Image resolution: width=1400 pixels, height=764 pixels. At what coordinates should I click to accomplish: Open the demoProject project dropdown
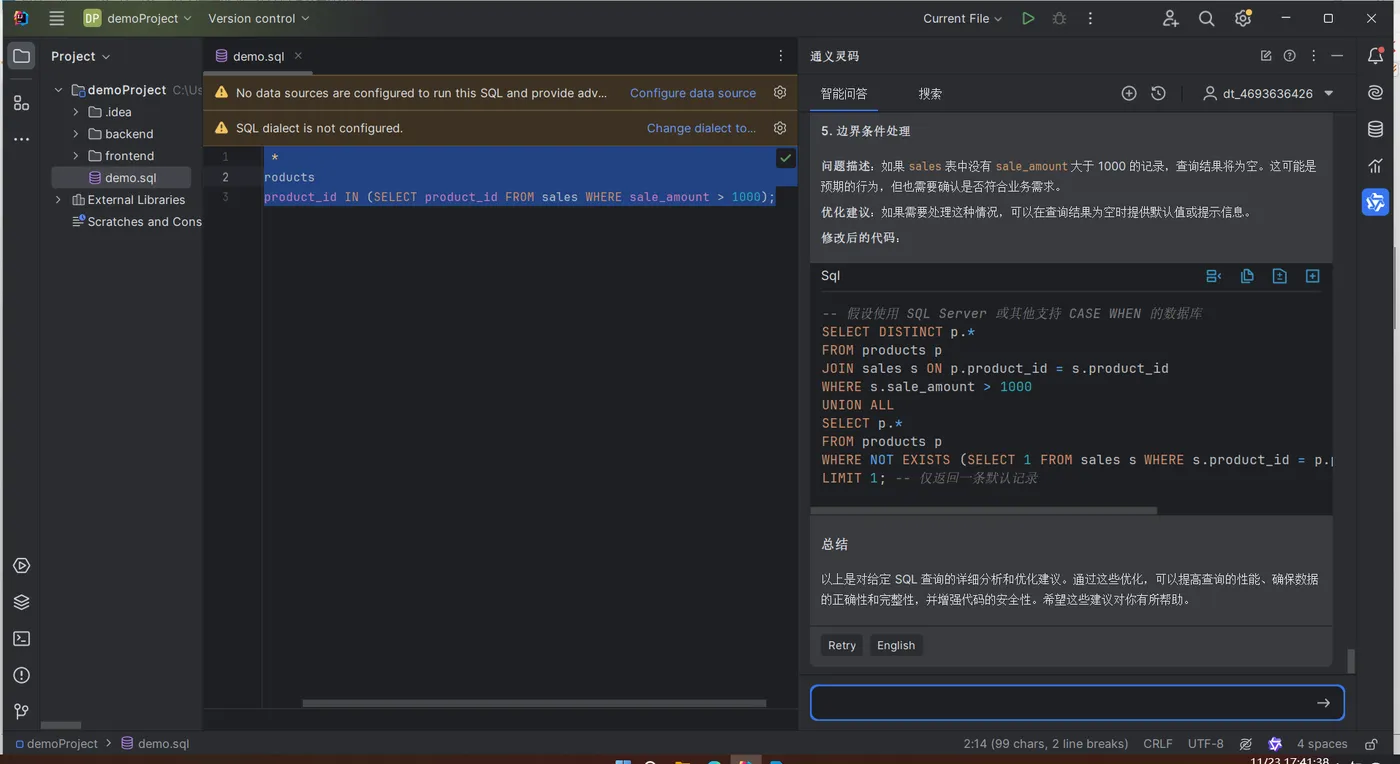pyautogui.click(x=137, y=18)
